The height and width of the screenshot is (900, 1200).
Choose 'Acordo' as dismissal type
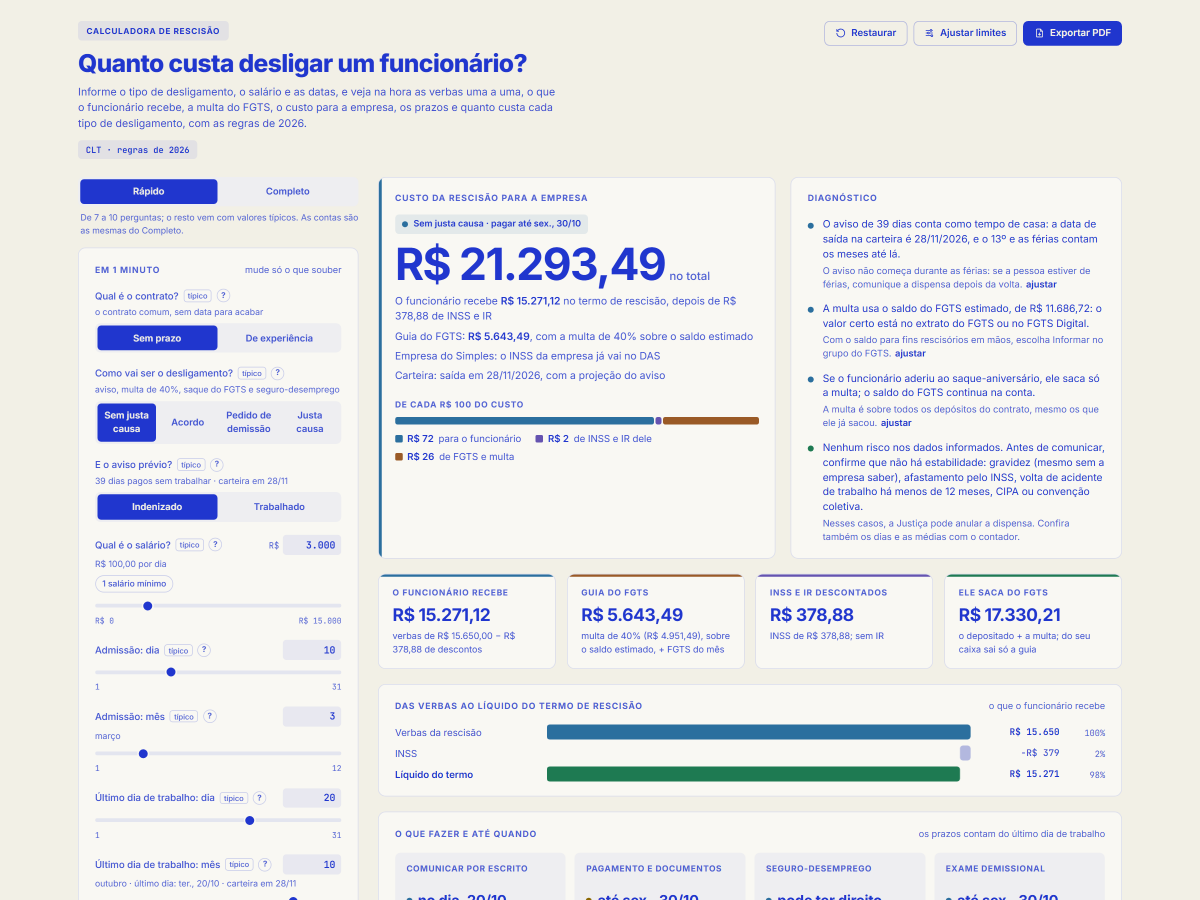click(187, 422)
